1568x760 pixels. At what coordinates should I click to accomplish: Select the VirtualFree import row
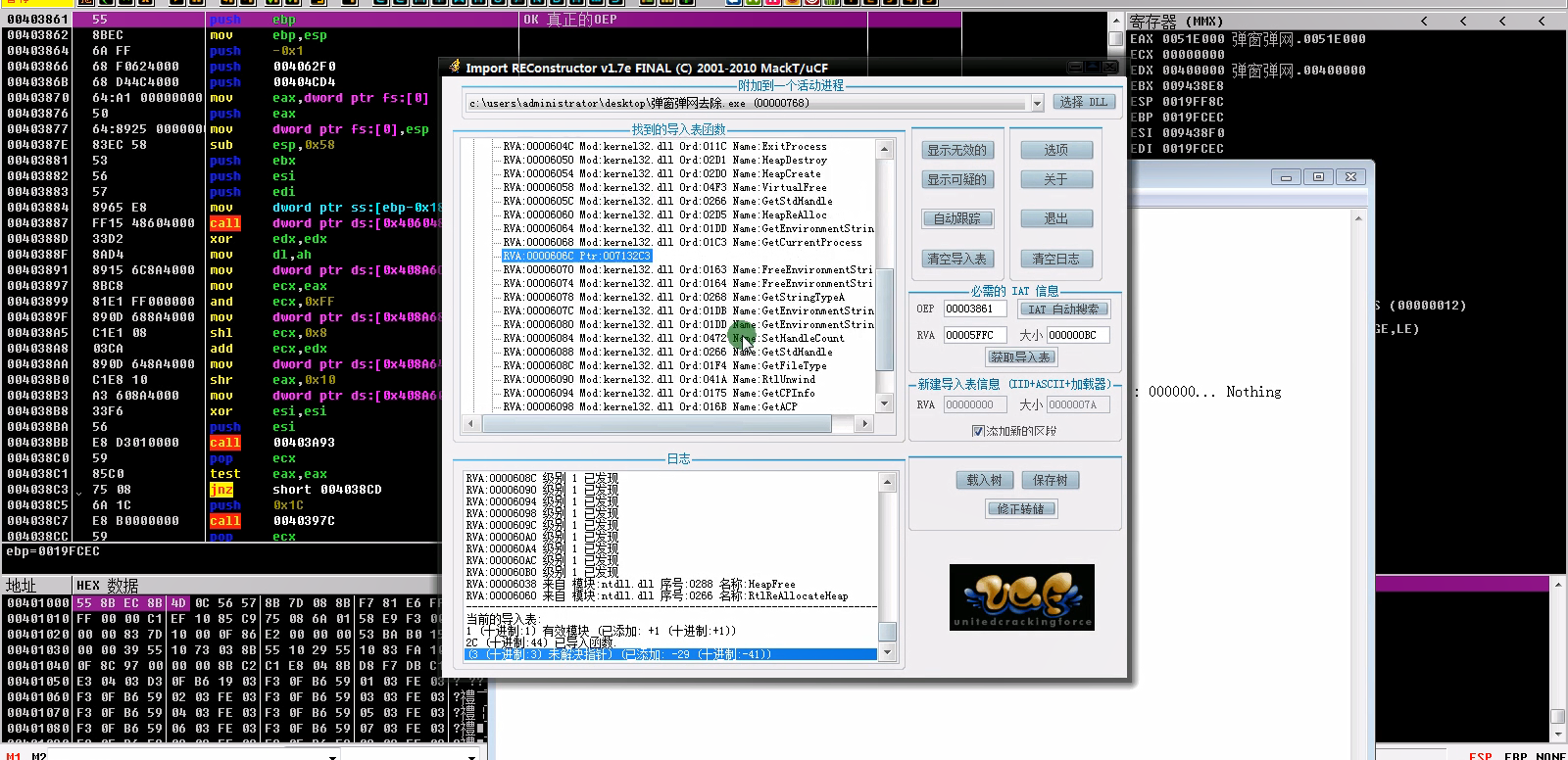(664, 187)
